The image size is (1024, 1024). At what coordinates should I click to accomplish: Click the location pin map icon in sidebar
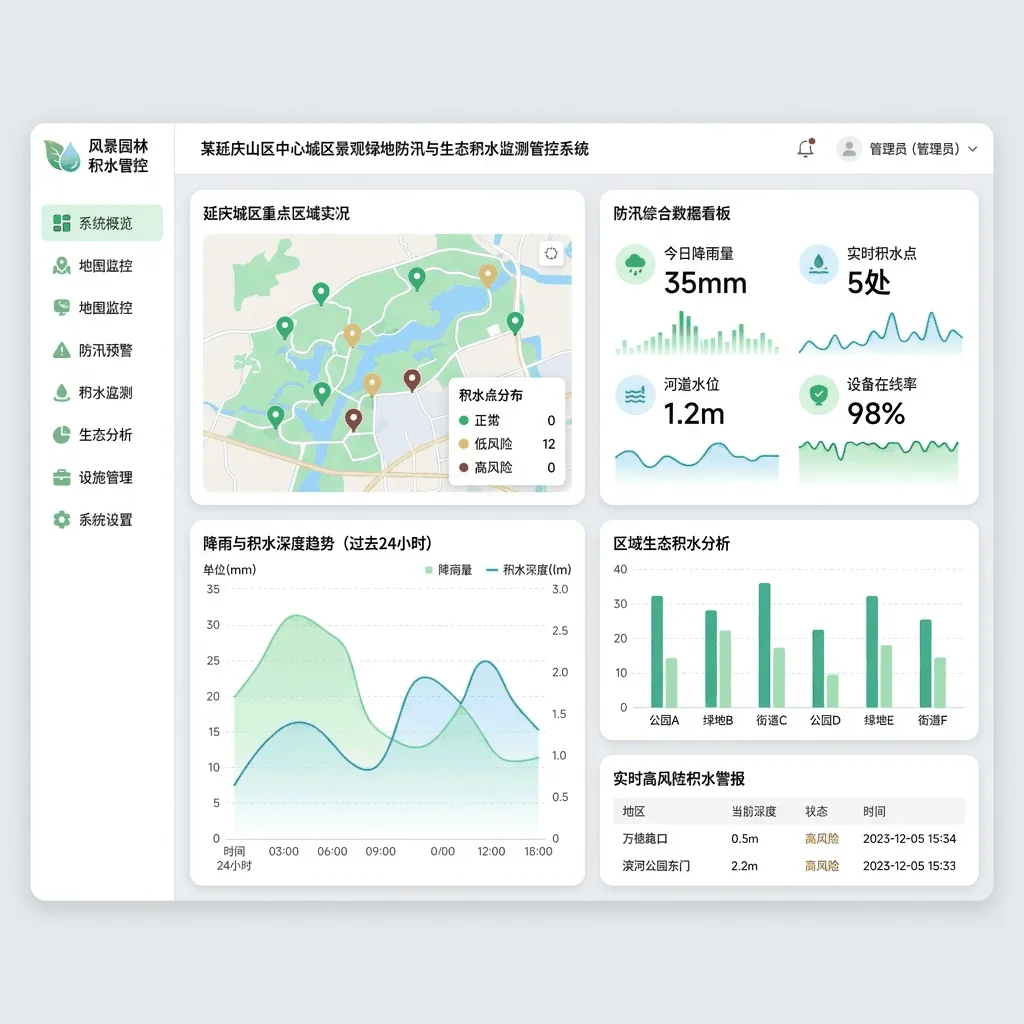click(x=61, y=266)
